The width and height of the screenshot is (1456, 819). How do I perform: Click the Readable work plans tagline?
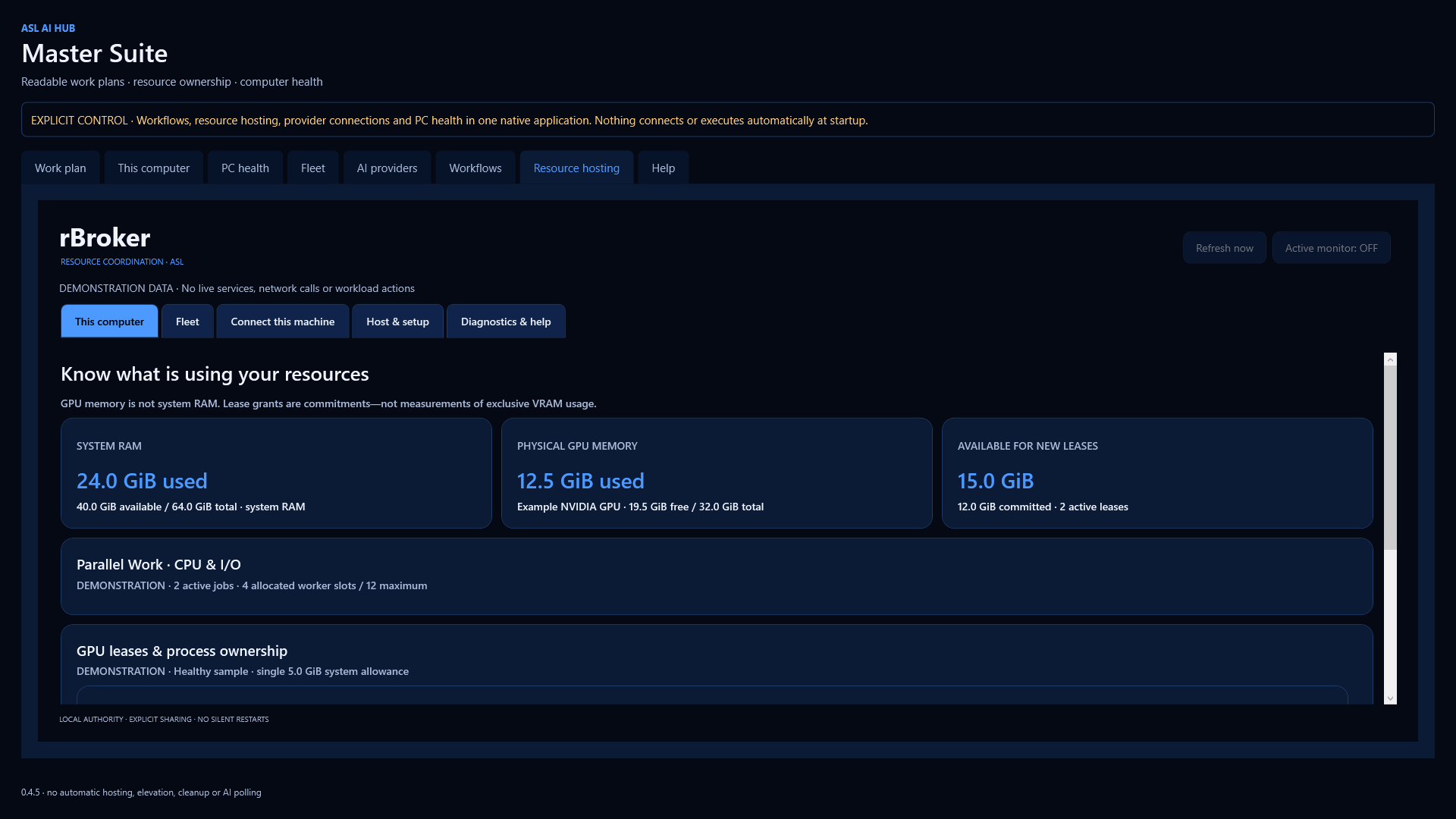click(x=172, y=82)
